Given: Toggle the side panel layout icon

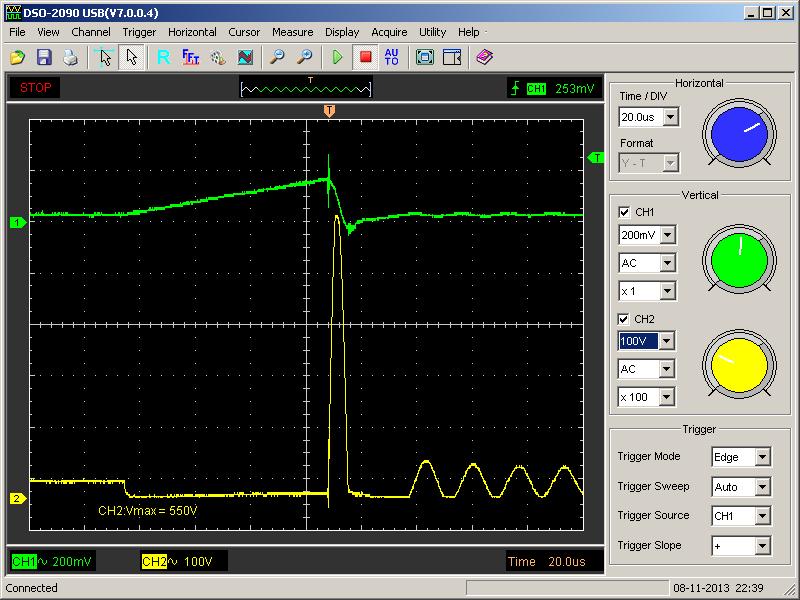Looking at the screenshot, I should pos(452,57).
